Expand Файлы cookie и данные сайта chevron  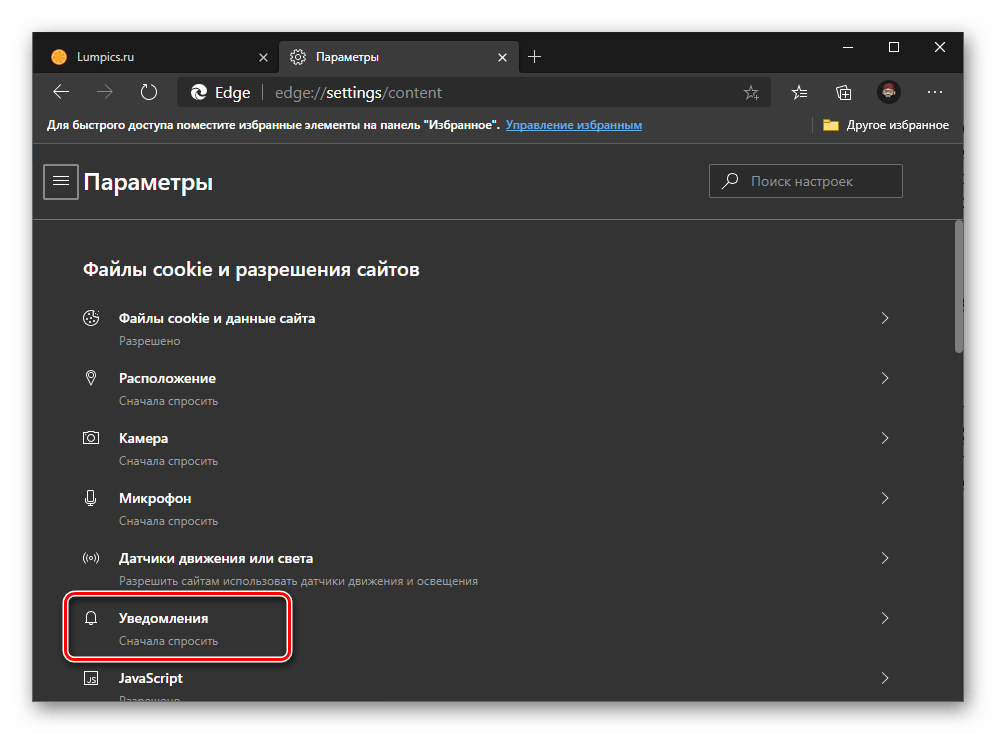pyautogui.click(x=884, y=318)
